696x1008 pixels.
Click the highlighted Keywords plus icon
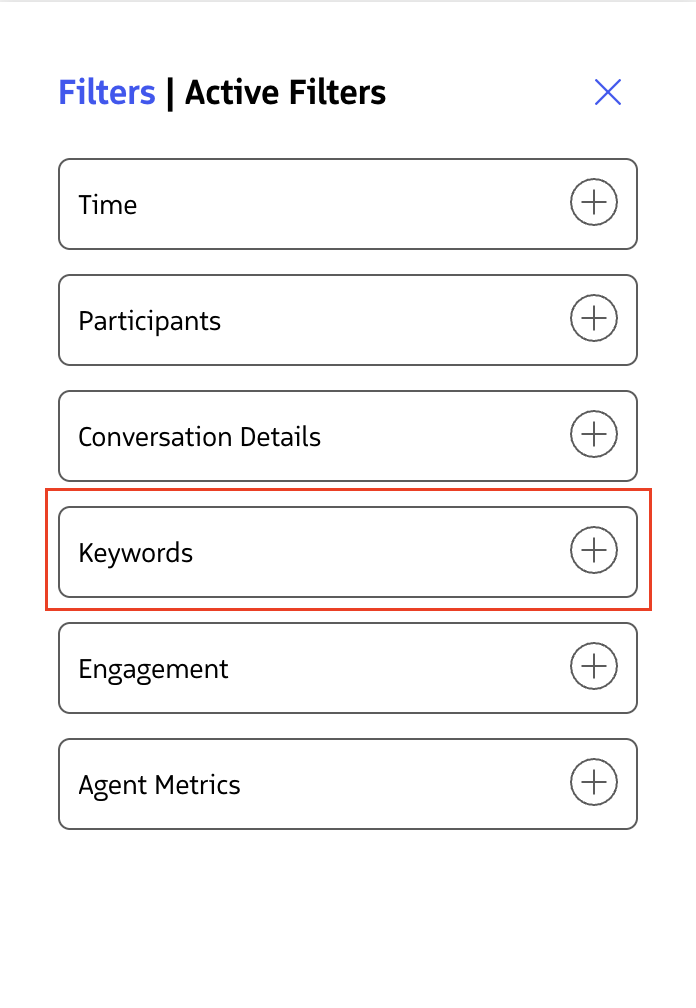[594, 550]
